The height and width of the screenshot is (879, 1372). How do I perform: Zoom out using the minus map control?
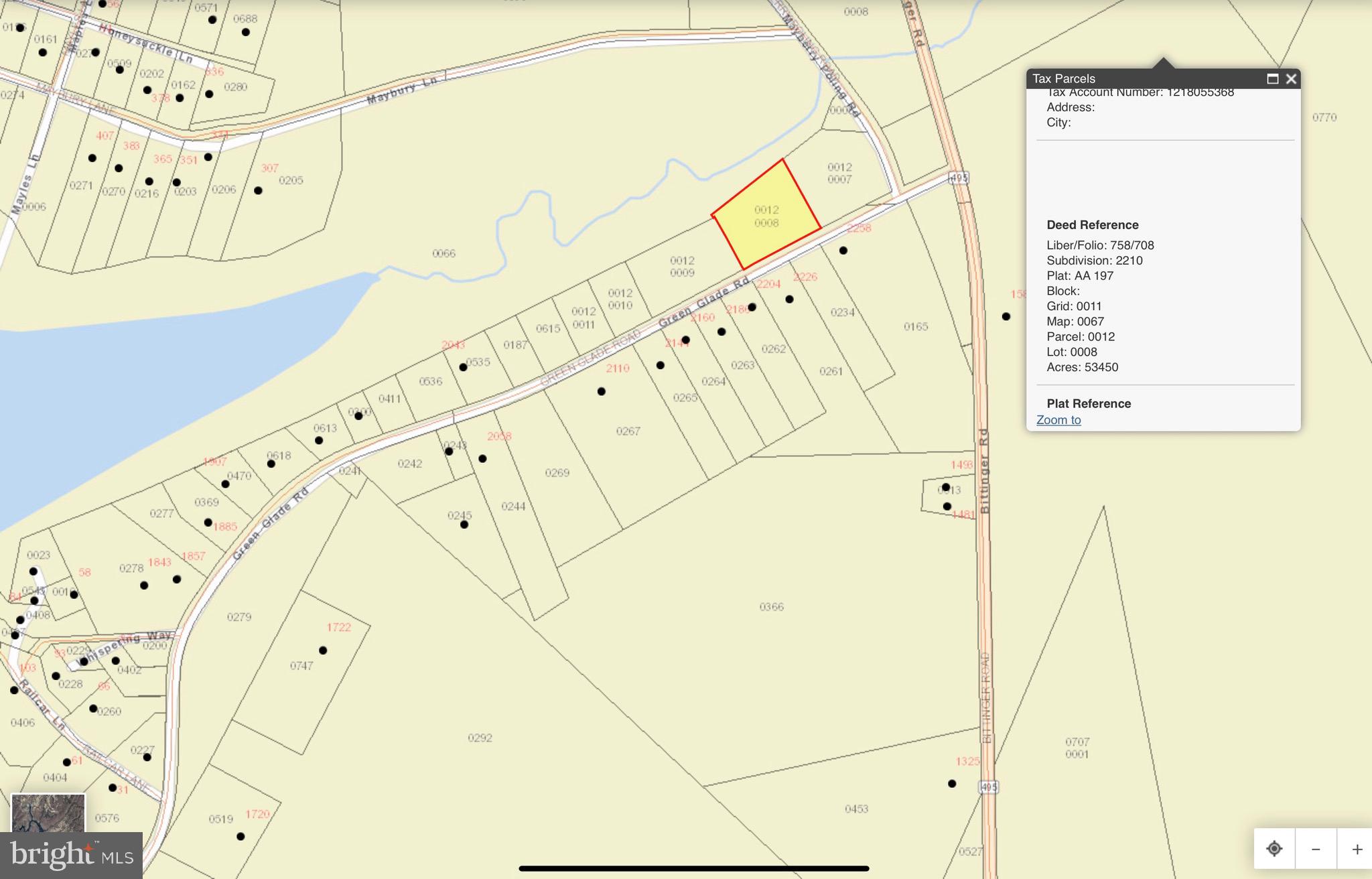(x=1316, y=850)
